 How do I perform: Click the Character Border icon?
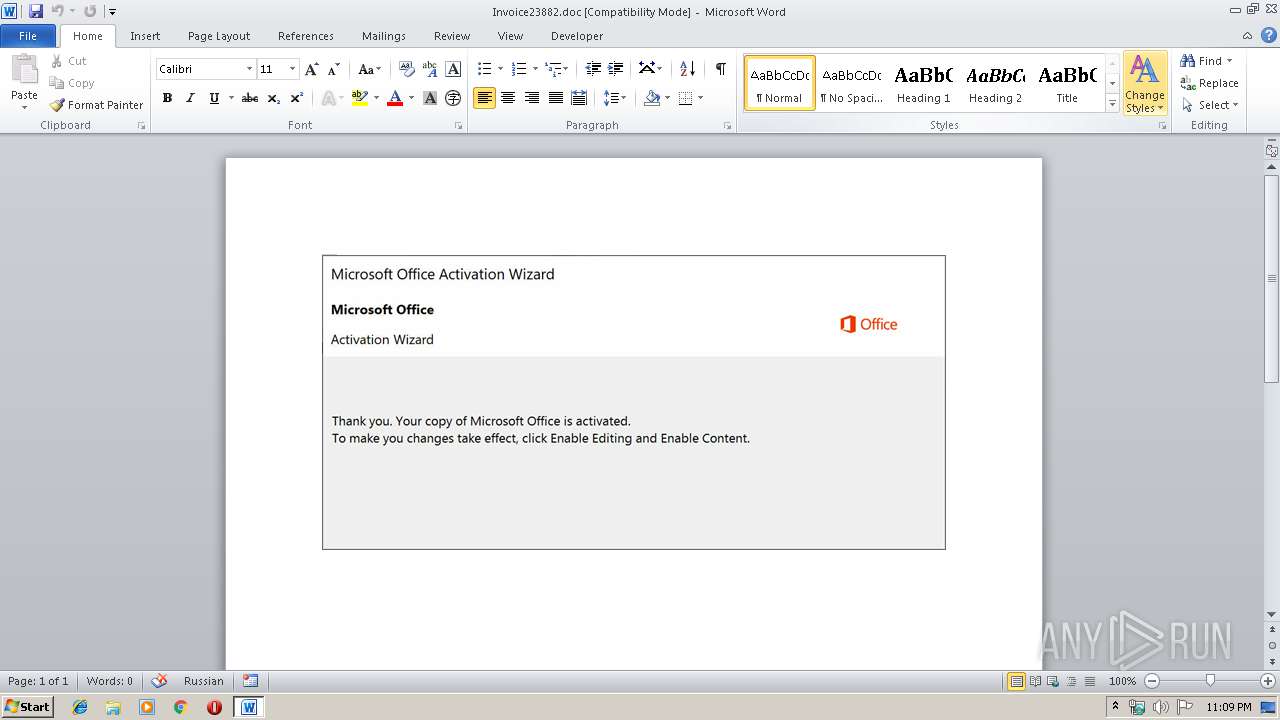[x=453, y=69]
